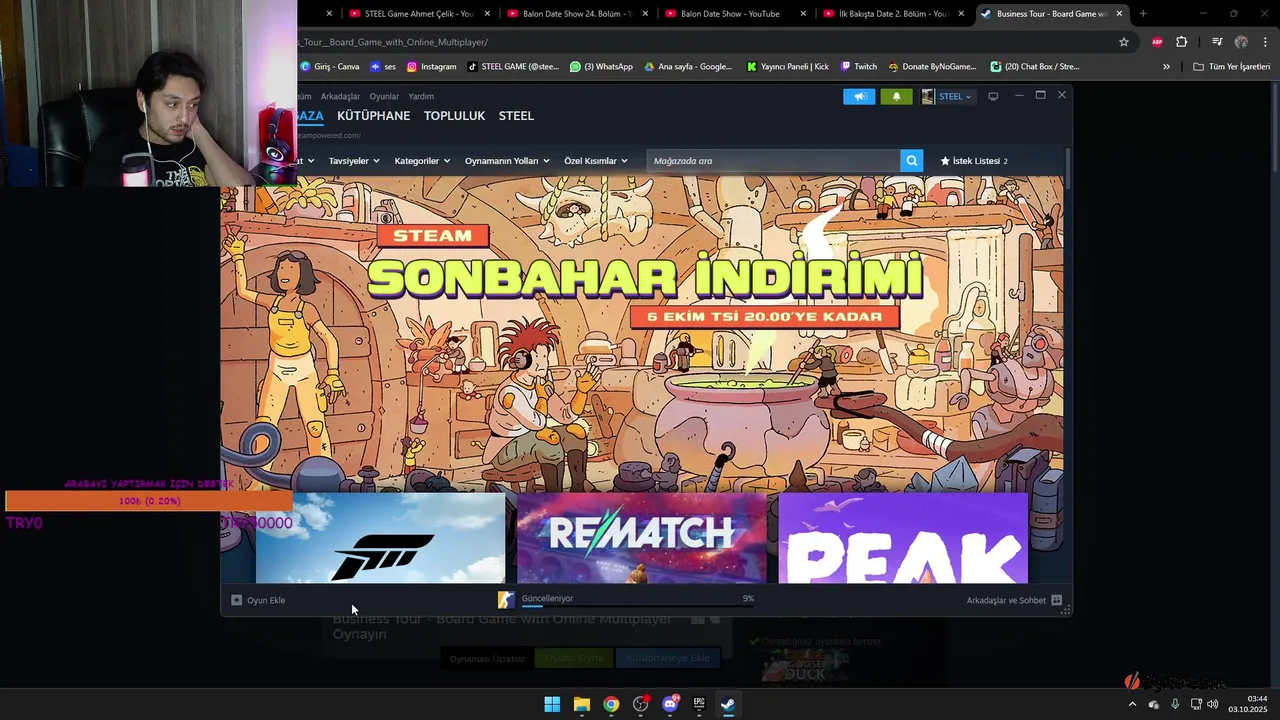Viewport: 1280px width, 720px height.
Task: Show hidden system tray icons
Action: [1132, 704]
